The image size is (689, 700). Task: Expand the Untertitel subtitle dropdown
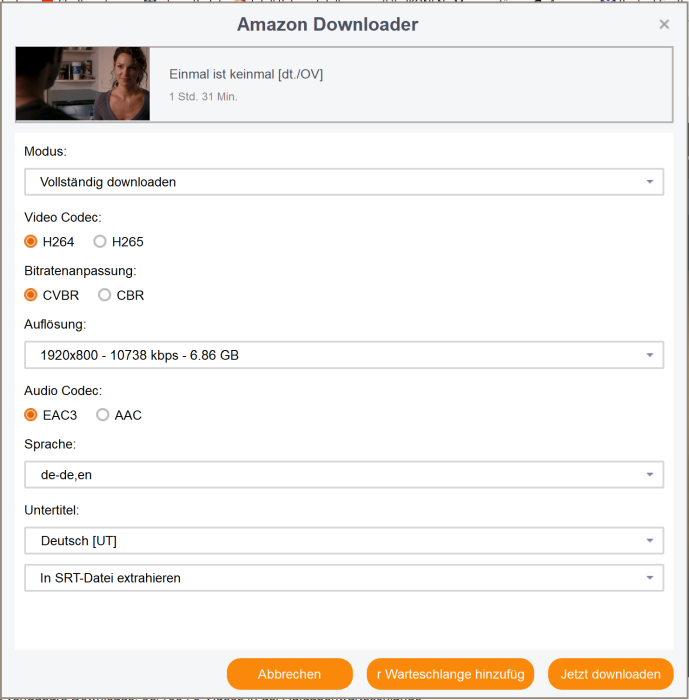(x=343, y=541)
